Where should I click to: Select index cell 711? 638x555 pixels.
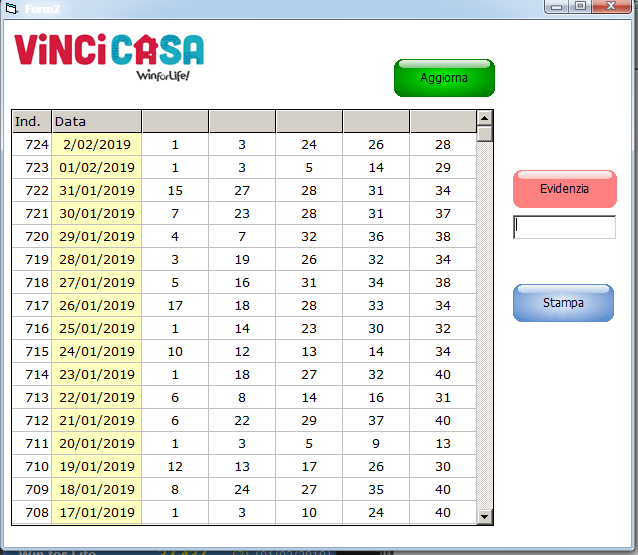(32, 444)
